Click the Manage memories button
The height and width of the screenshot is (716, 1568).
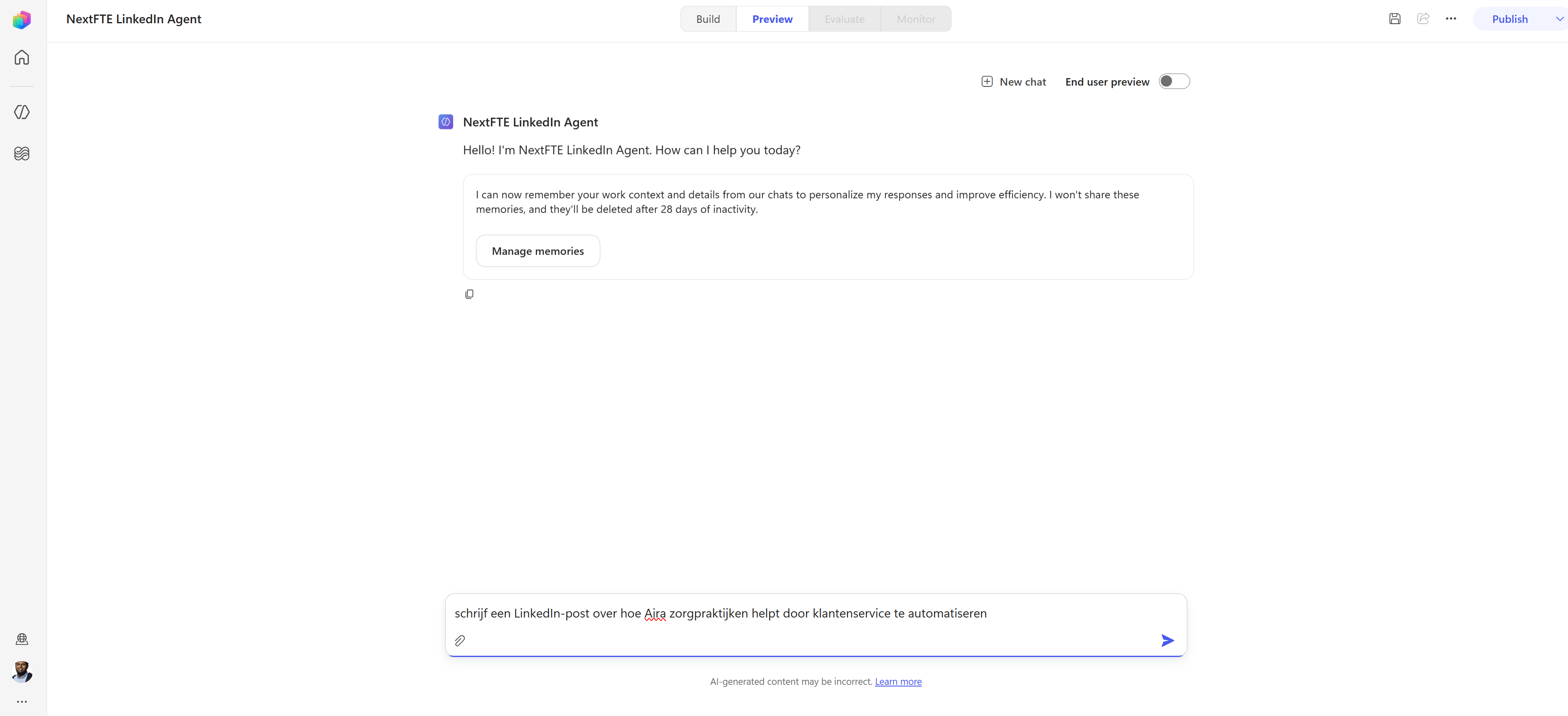pos(537,251)
